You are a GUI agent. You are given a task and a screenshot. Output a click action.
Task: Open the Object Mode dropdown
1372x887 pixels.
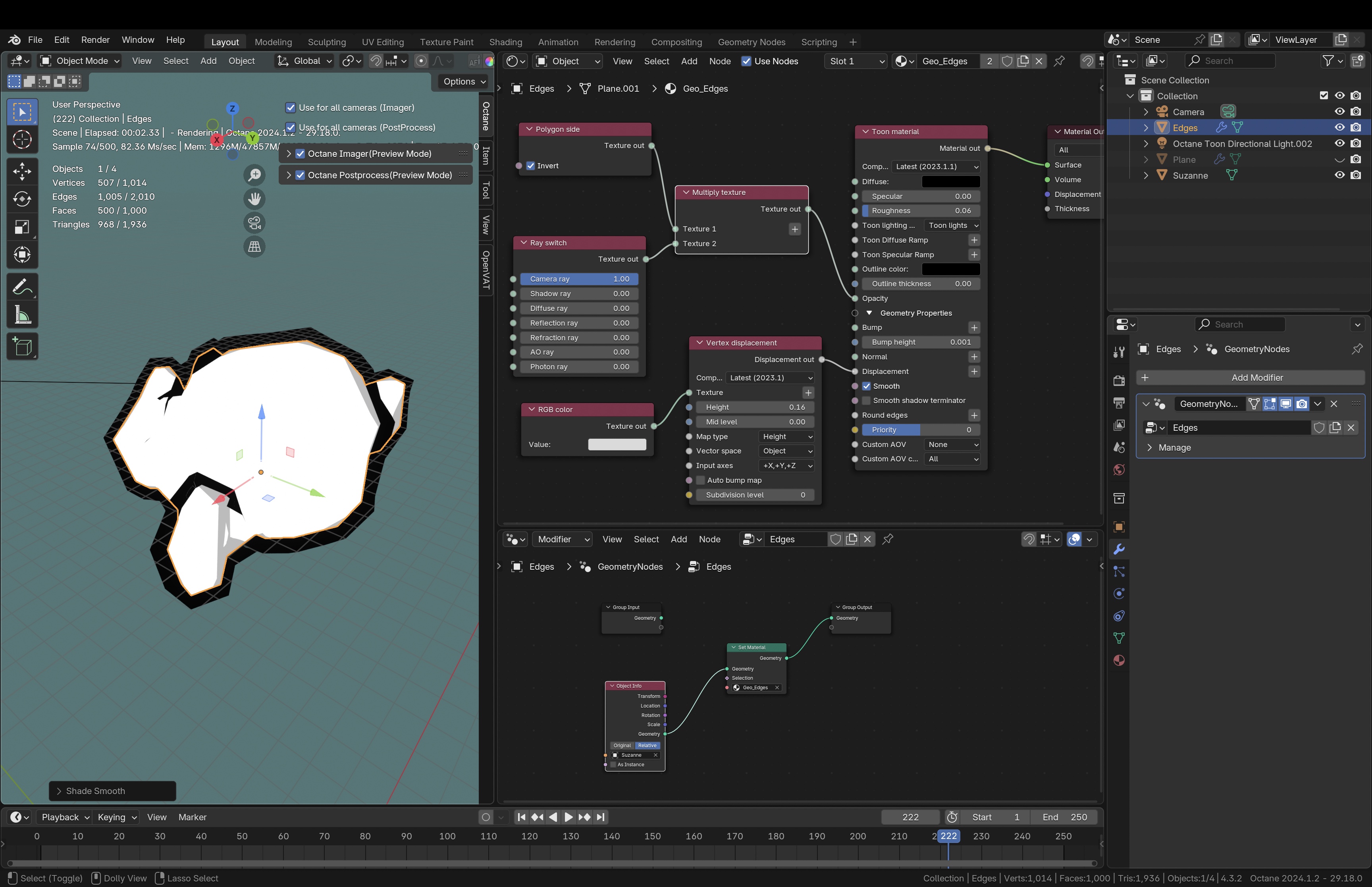(79, 61)
